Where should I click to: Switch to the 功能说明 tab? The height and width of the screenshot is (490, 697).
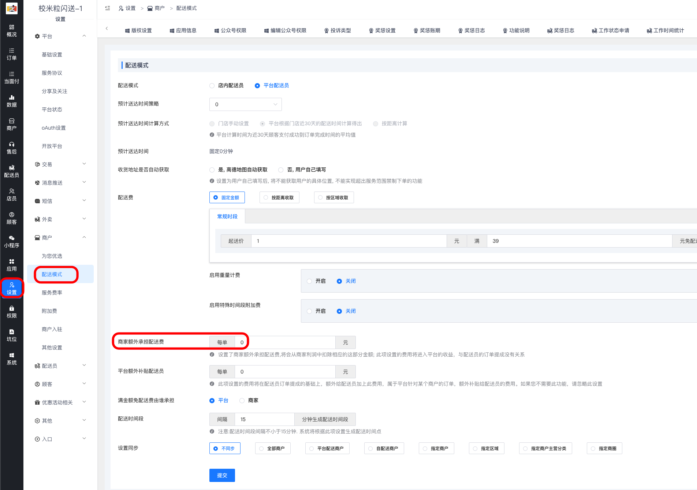tap(515, 31)
